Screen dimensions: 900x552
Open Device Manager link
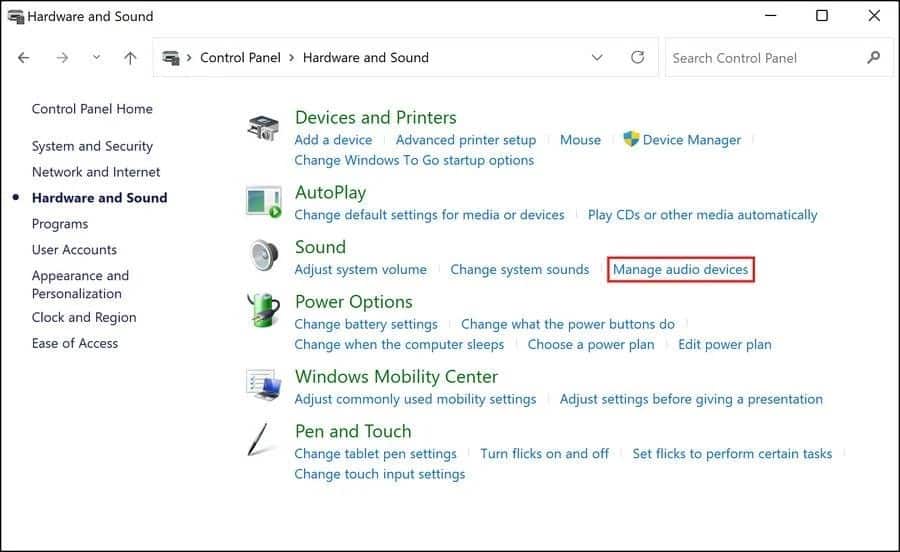692,140
